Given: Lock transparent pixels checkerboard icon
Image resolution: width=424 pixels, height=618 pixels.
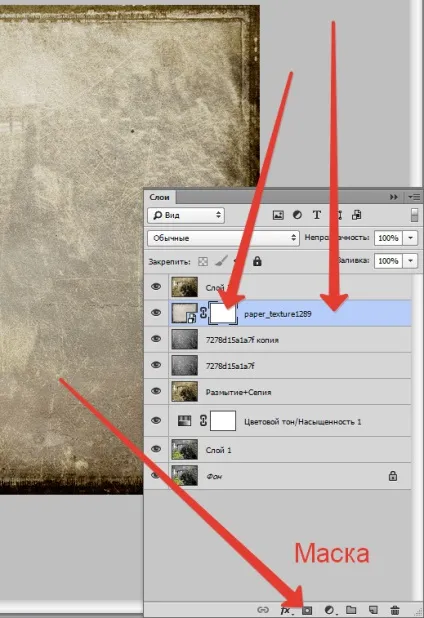Looking at the screenshot, I should pos(203,261).
